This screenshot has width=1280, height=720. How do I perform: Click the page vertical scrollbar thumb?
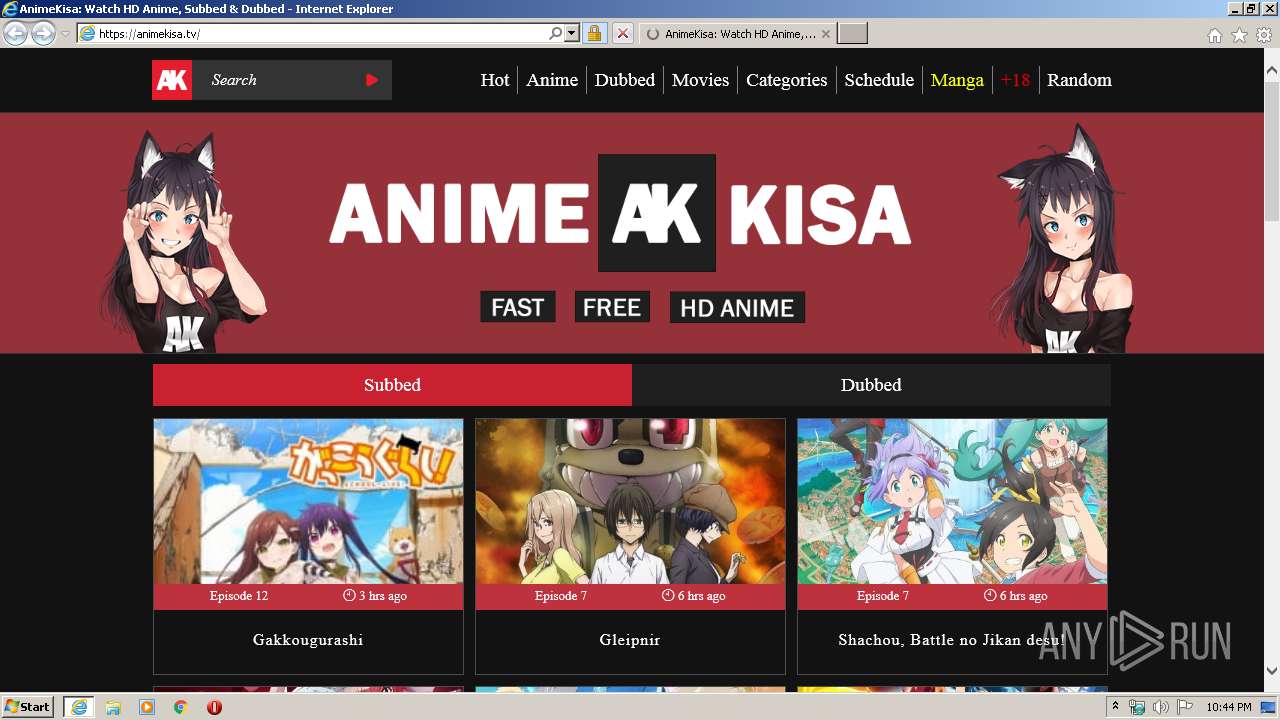coord(1272,150)
